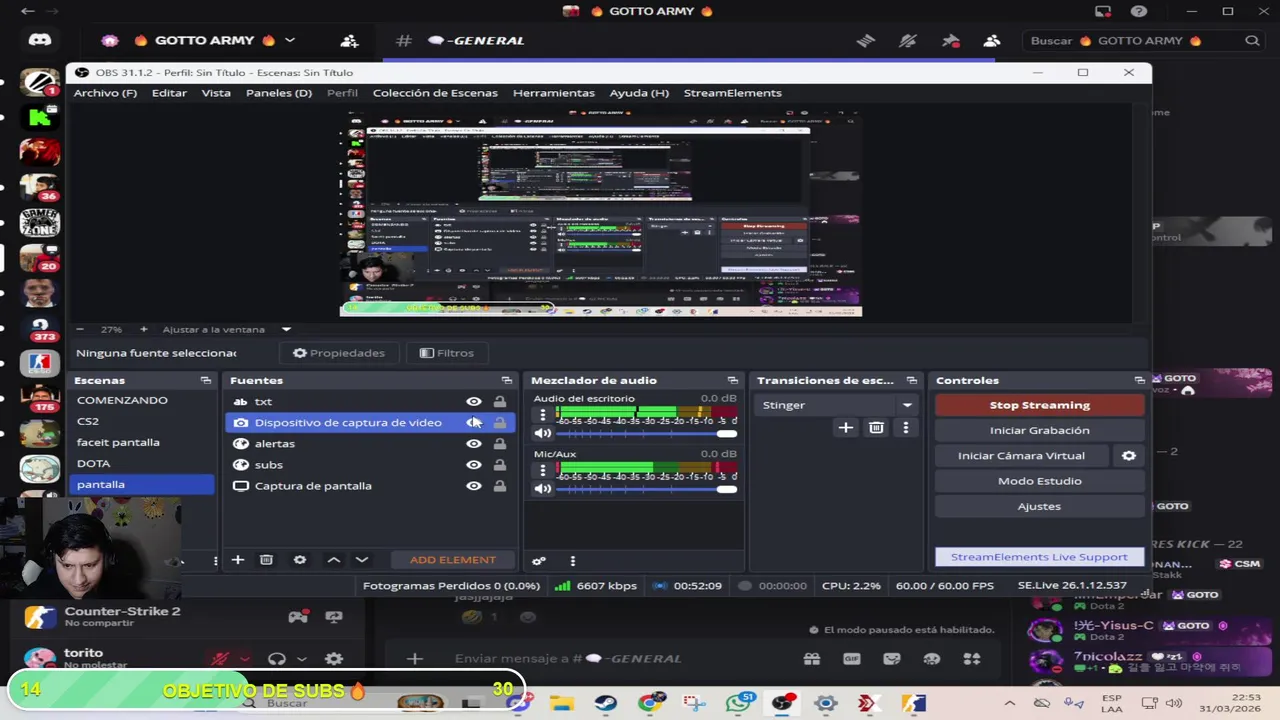Open the StreamElements menu
Screen dimensions: 1280x720
click(x=733, y=93)
